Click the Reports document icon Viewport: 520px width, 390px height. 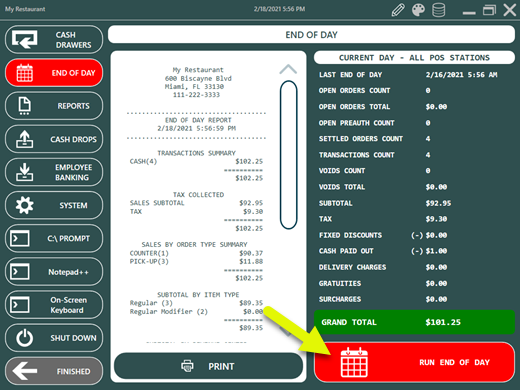[24, 106]
